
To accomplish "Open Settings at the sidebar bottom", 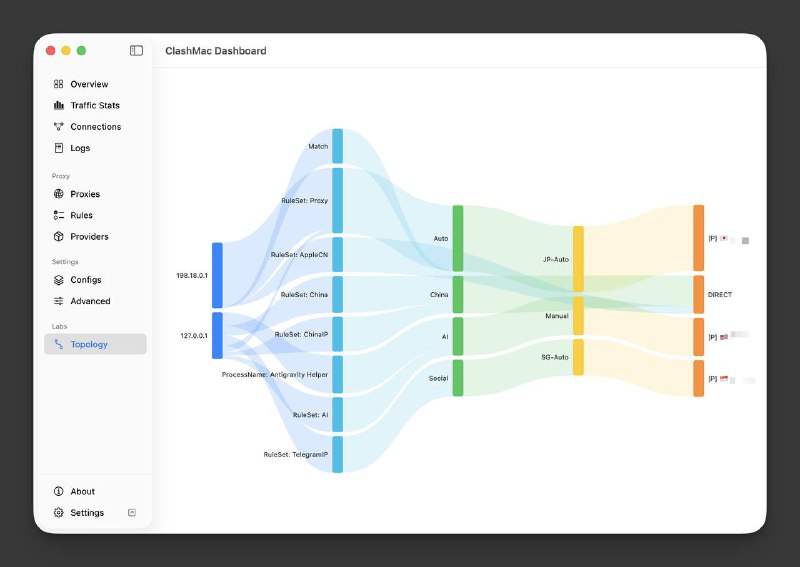I will (86, 513).
